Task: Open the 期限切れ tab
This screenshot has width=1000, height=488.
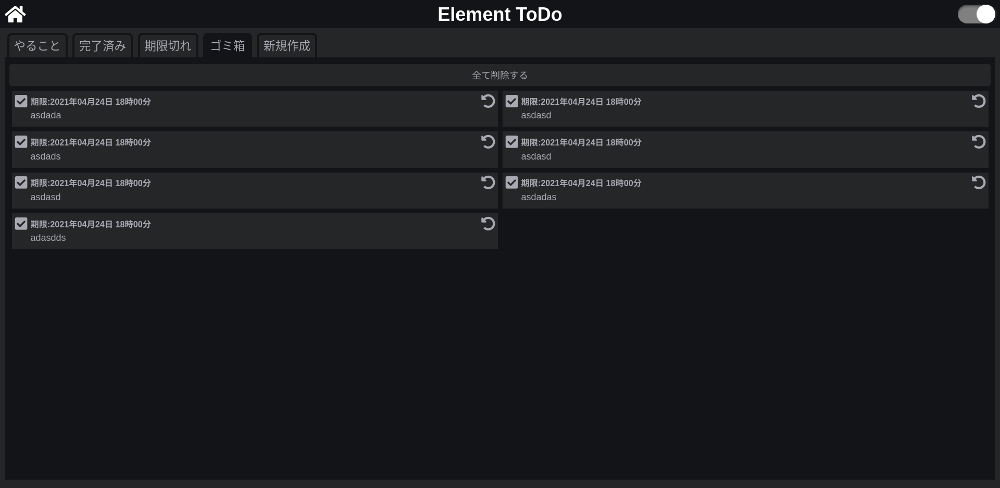Action: coord(168,46)
